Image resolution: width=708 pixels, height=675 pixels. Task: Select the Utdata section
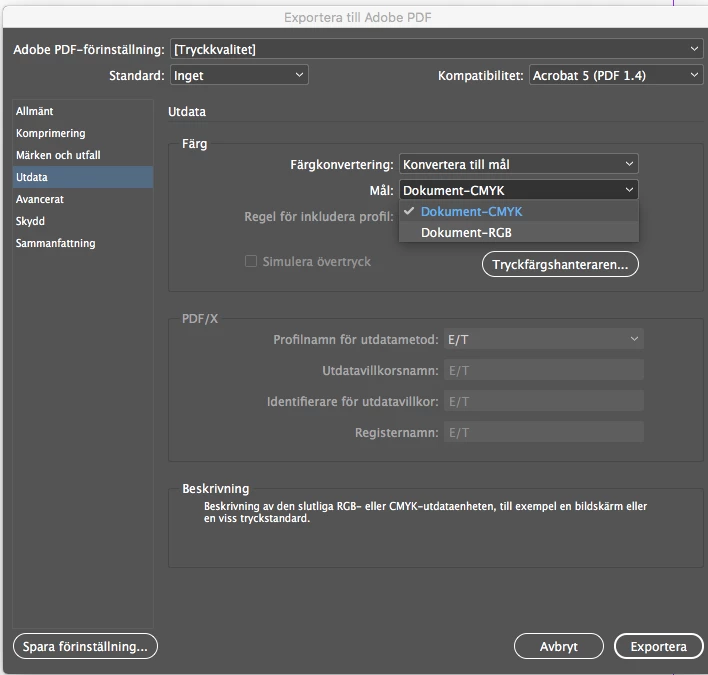[x=83, y=177]
